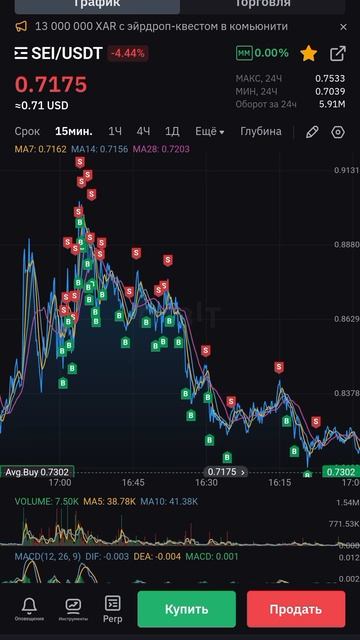Open the share external link icon
This screenshot has height=640, width=360.
point(338,53)
